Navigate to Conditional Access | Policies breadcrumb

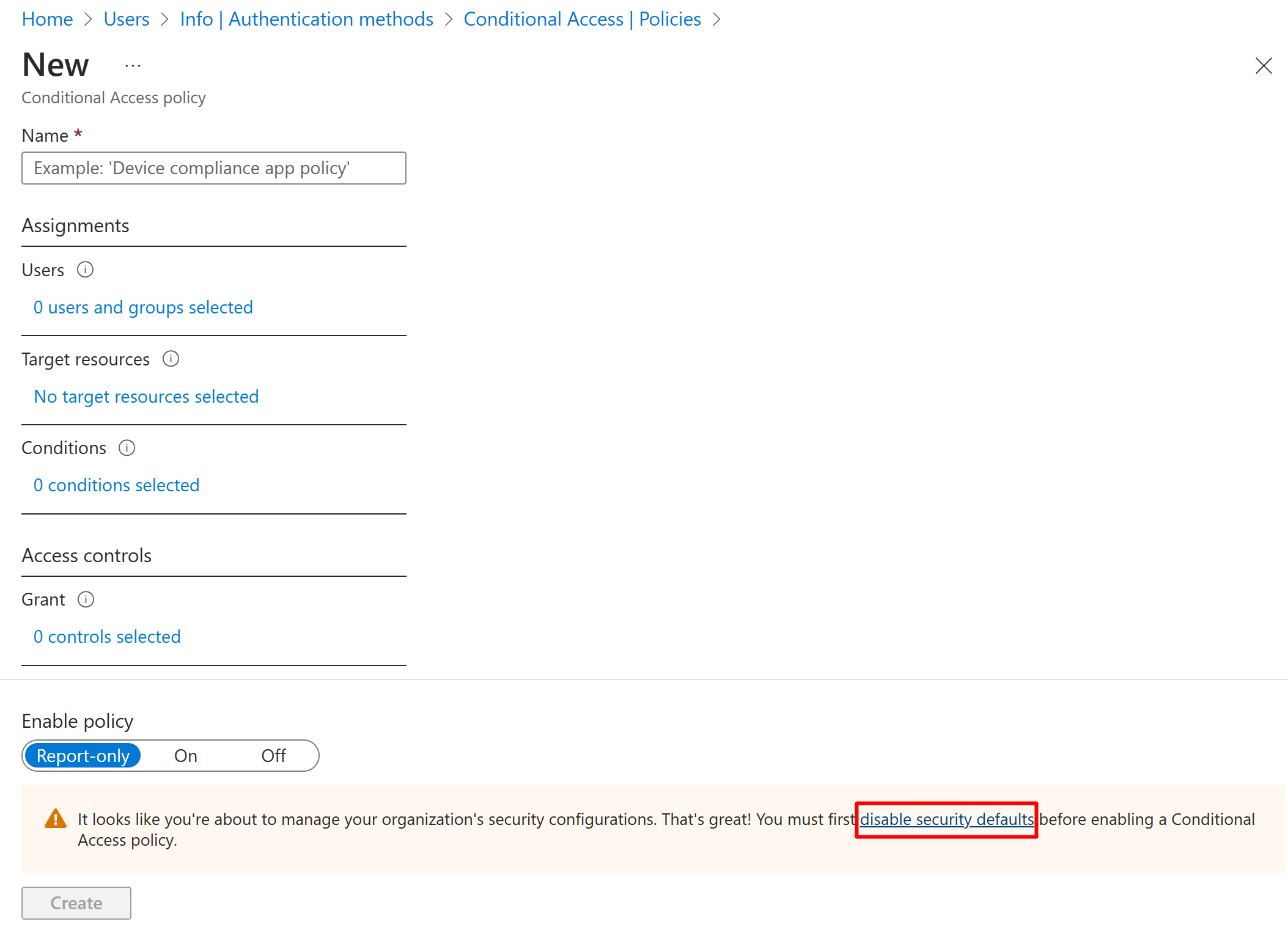pos(582,19)
